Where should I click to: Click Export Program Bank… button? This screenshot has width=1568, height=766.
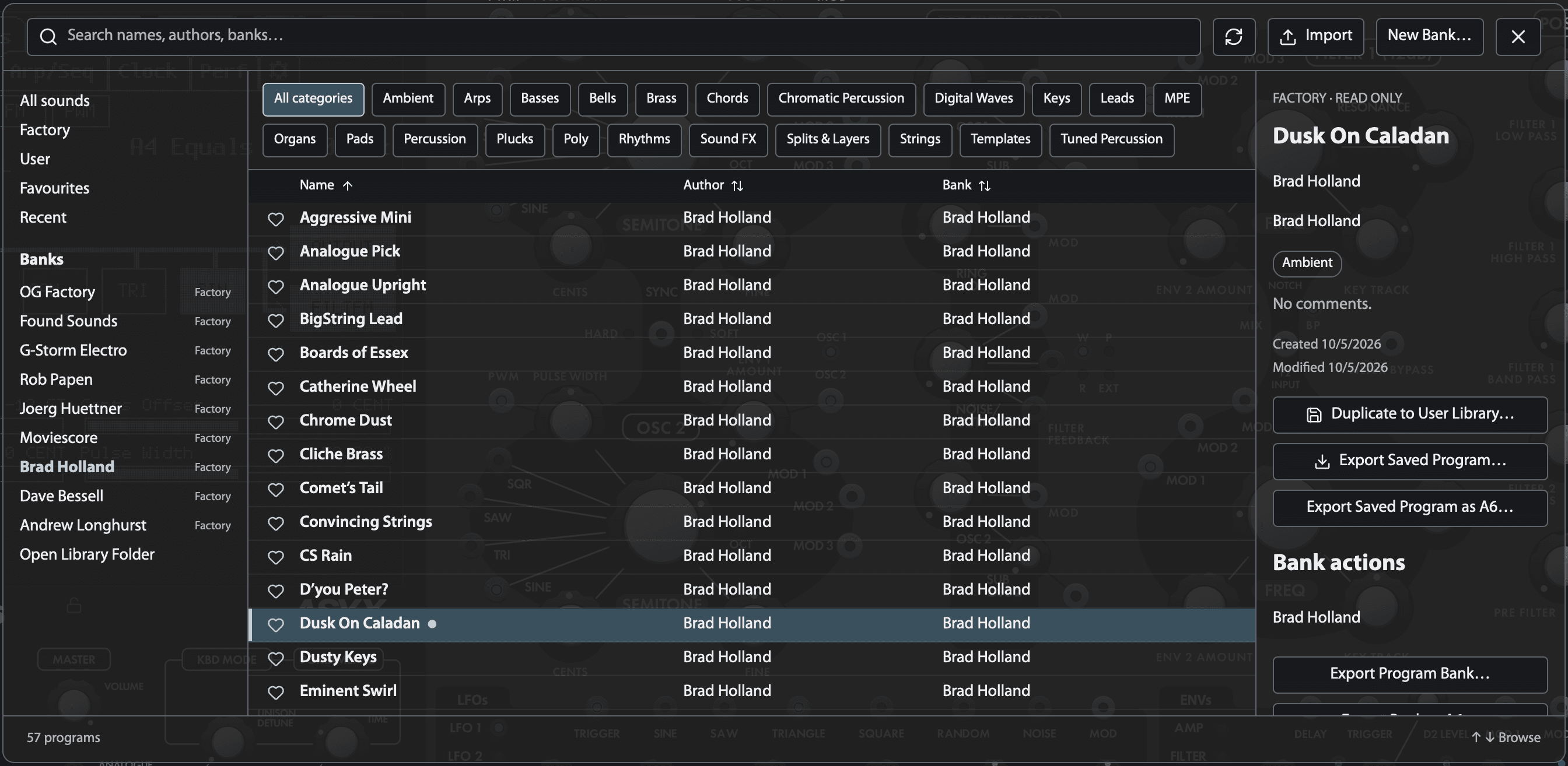tap(1410, 674)
